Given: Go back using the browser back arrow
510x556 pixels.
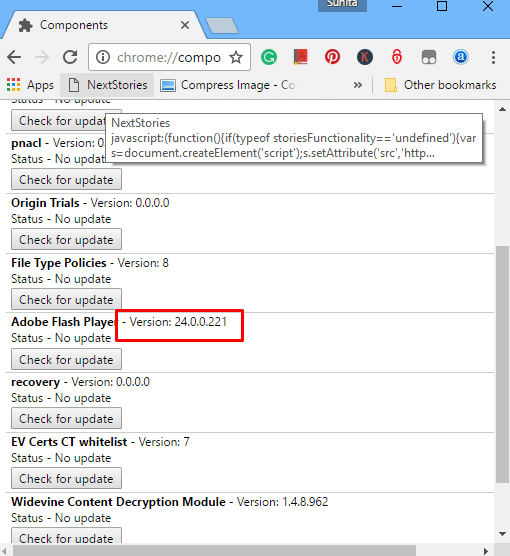Looking at the screenshot, I should tap(14, 57).
